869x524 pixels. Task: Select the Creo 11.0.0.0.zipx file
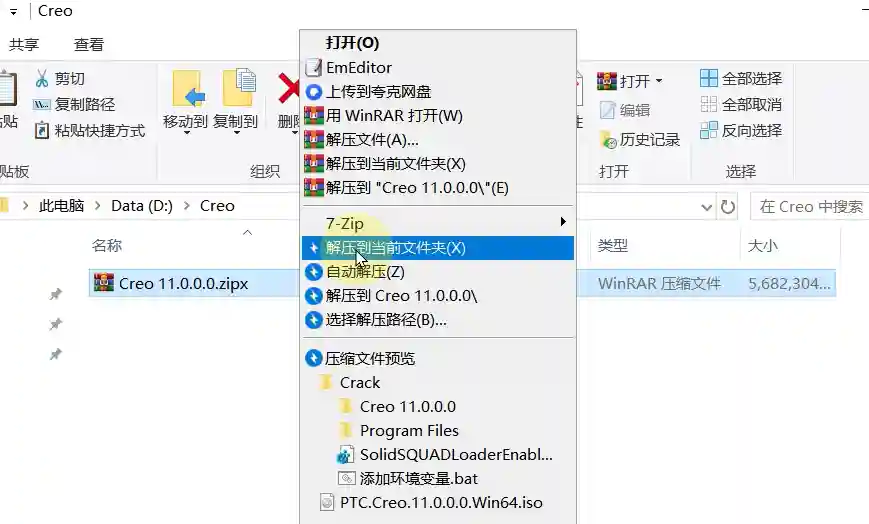(183, 283)
